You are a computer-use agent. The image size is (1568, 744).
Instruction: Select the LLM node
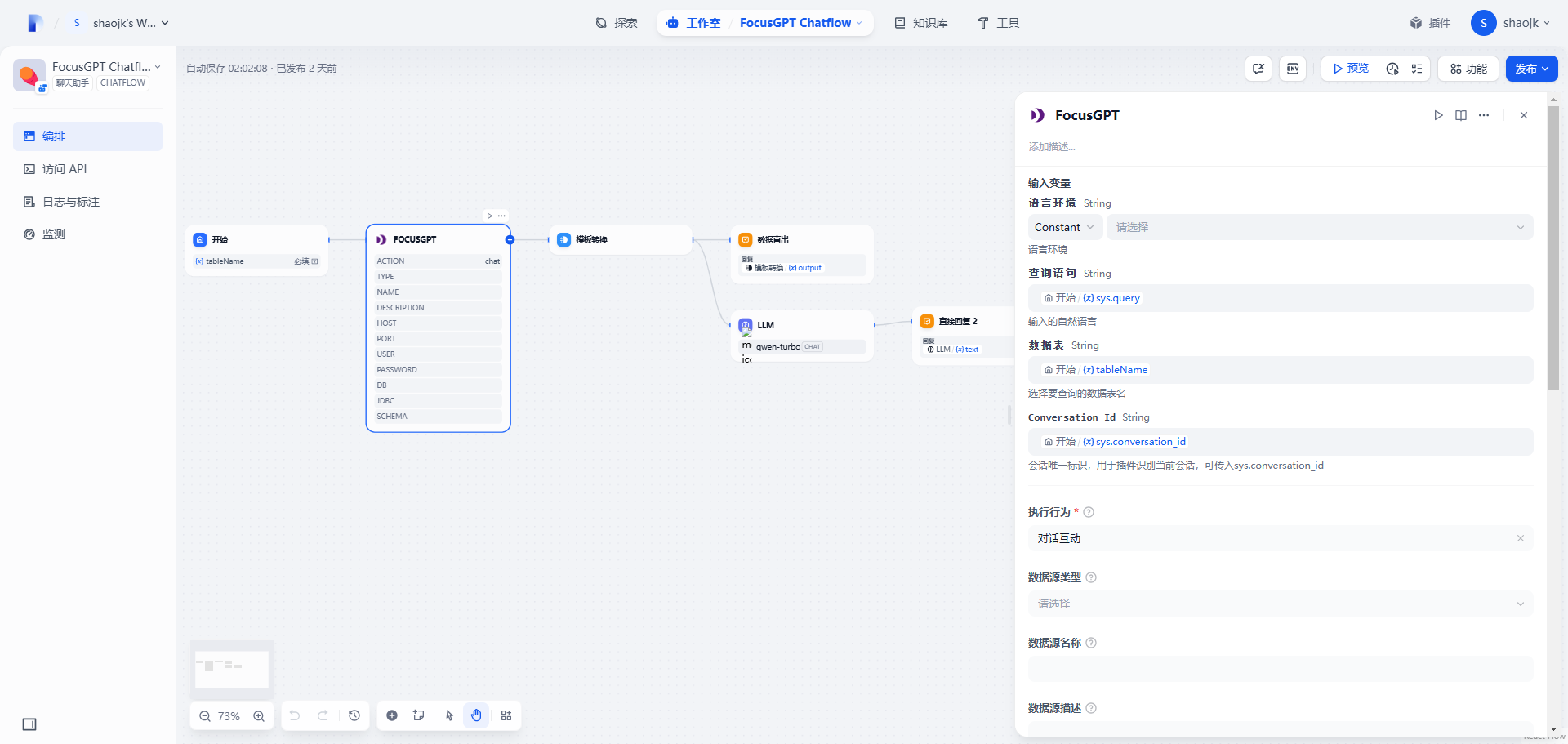[802, 336]
